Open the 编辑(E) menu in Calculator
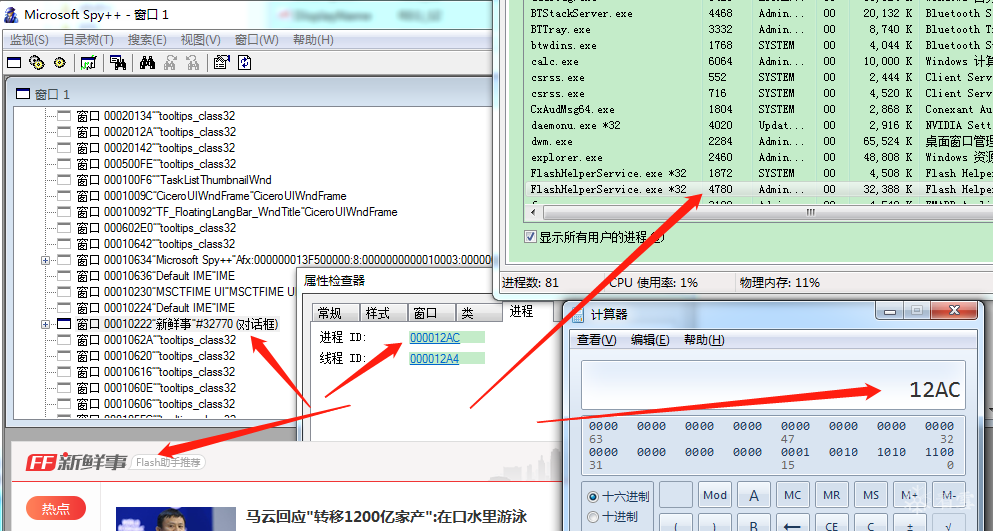Screen dimensions: 993x531 pos(650,340)
